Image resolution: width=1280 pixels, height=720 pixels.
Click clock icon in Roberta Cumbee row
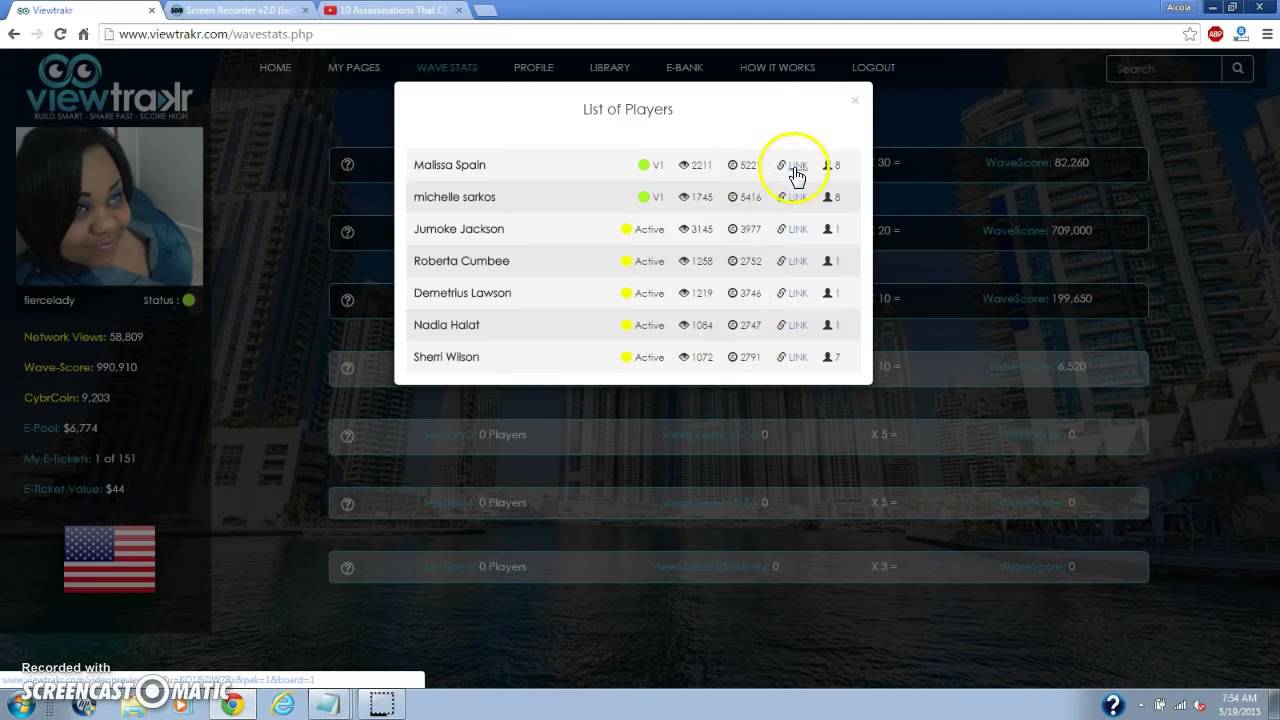[x=733, y=261]
